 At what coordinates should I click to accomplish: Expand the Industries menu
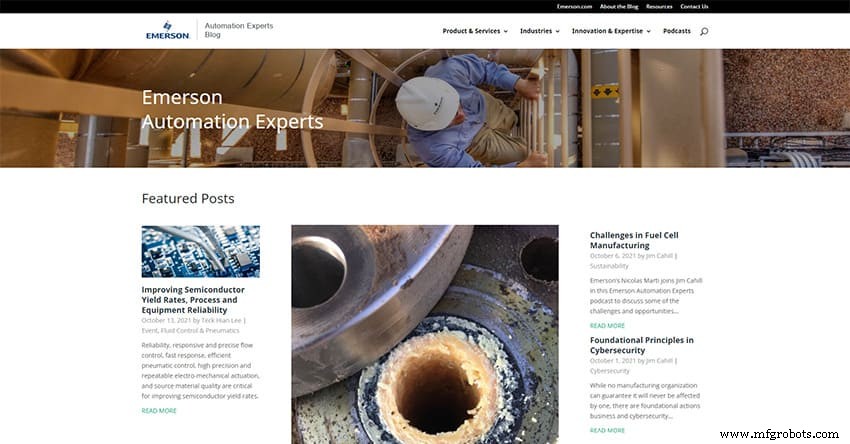coord(540,31)
